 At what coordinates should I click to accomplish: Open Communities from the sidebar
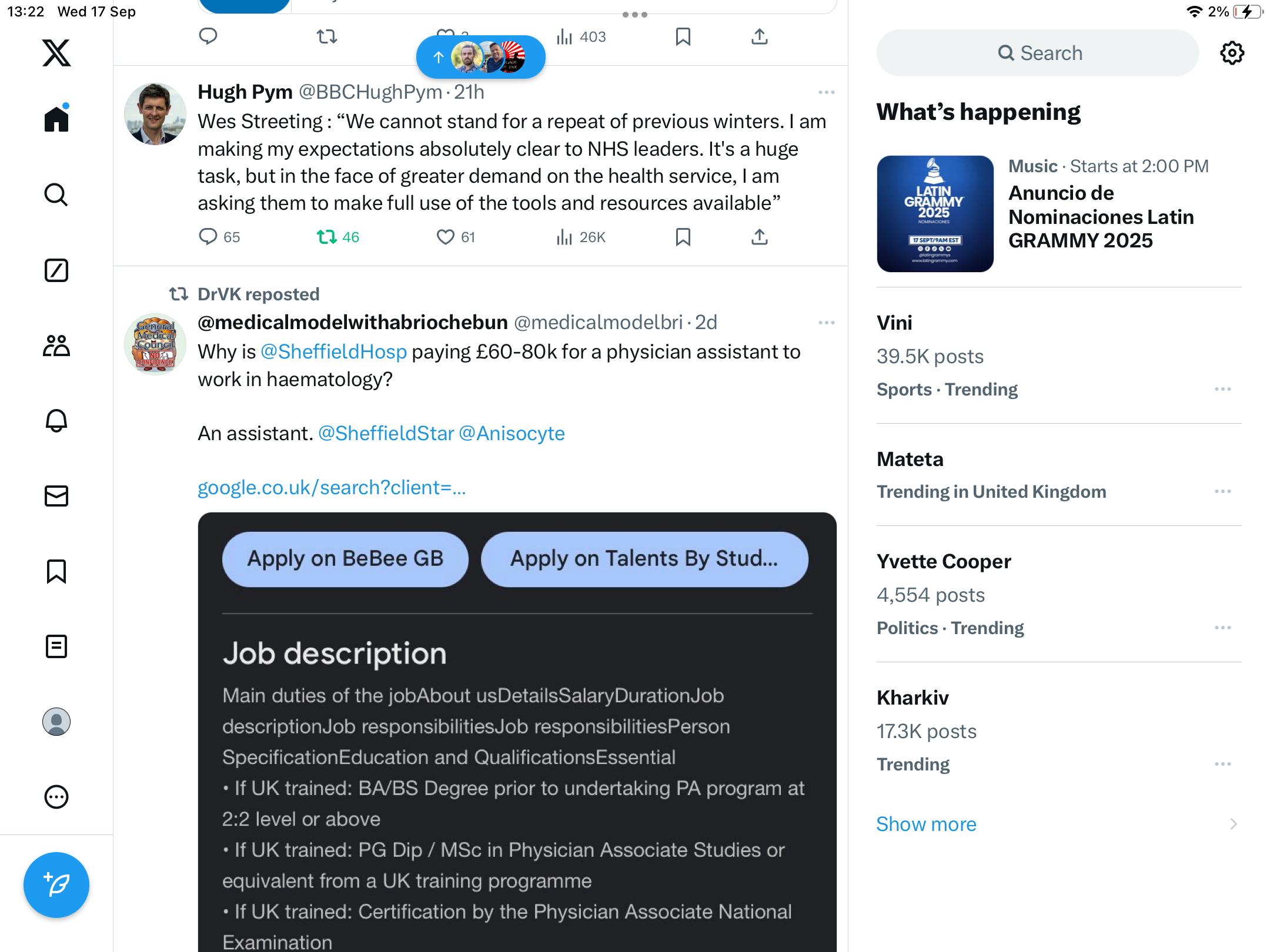(56, 346)
